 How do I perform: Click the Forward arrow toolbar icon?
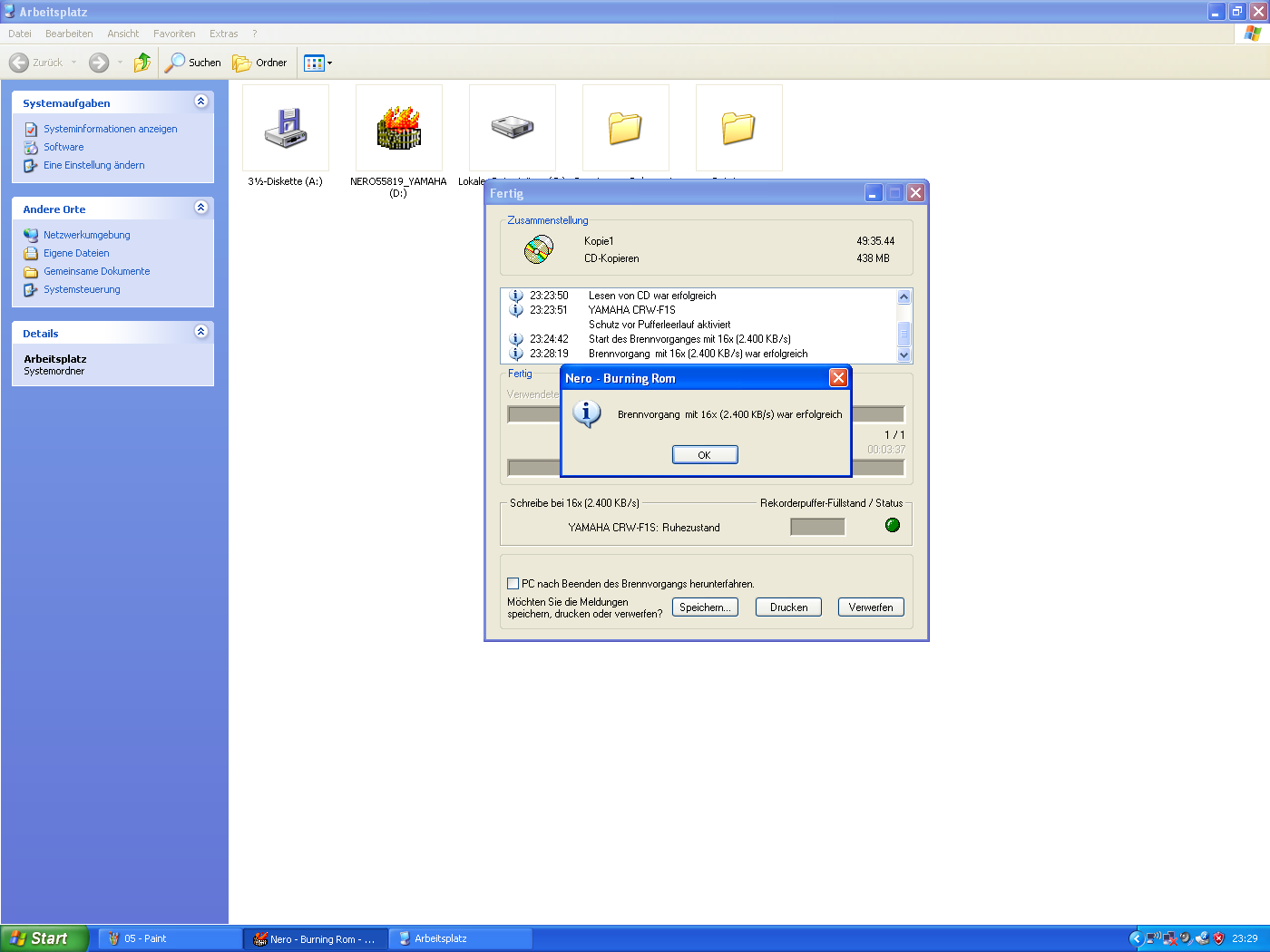click(x=99, y=63)
